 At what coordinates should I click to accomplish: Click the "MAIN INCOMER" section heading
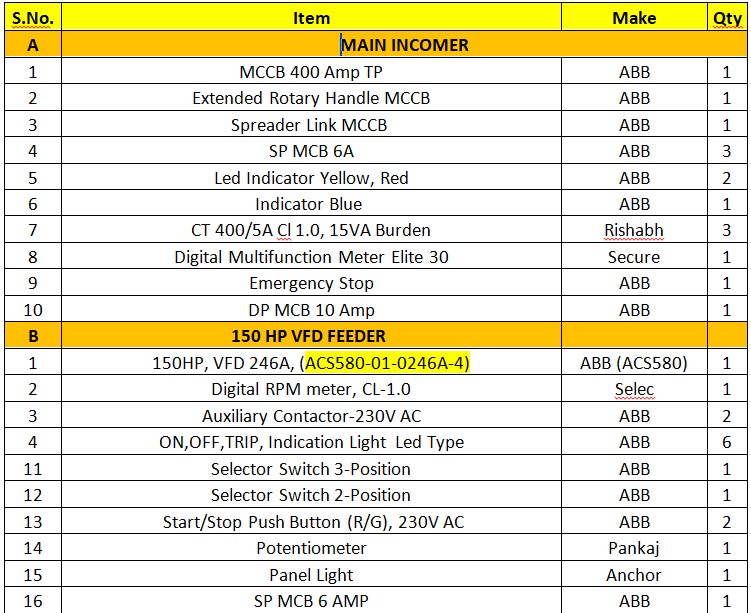click(x=405, y=45)
